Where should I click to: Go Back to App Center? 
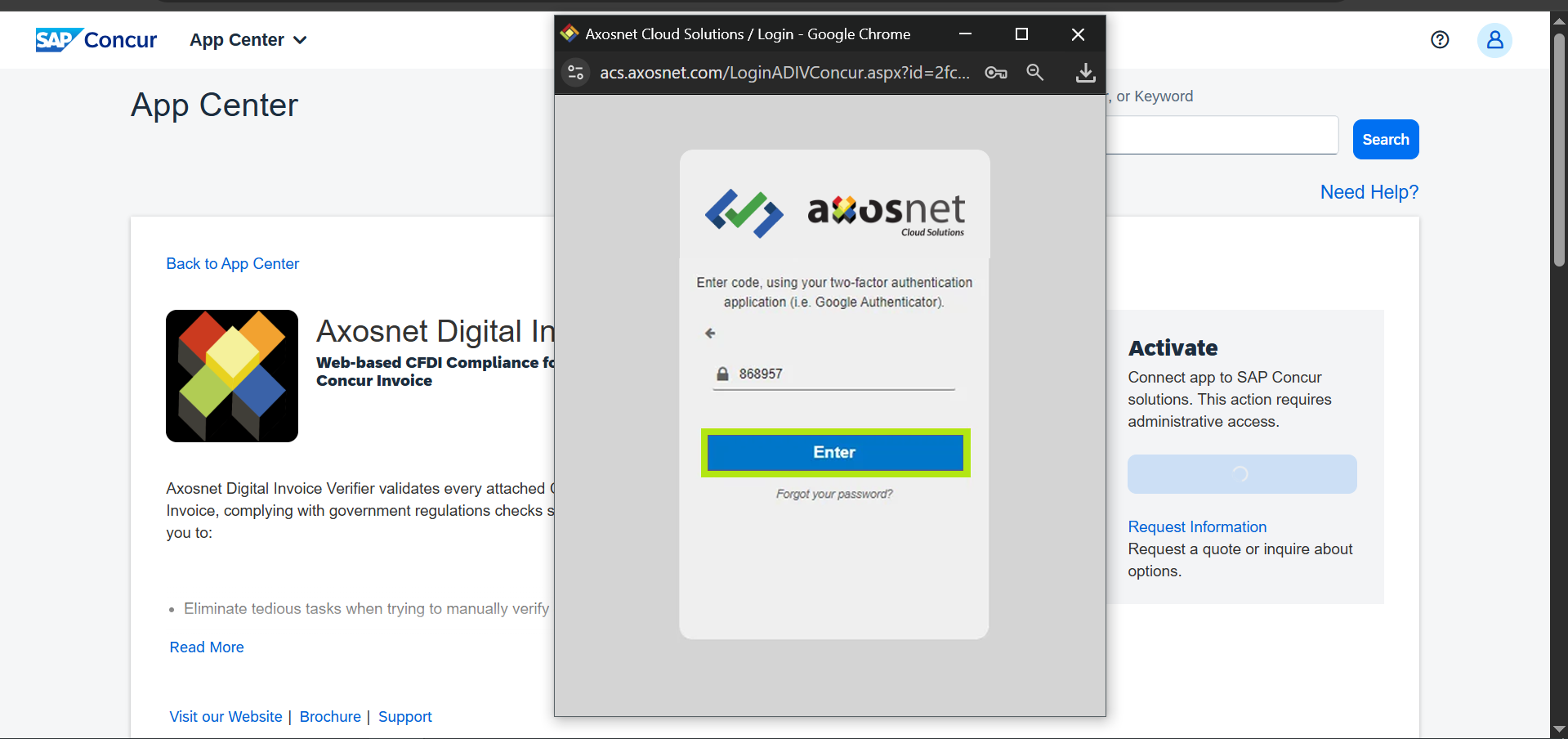click(x=233, y=264)
